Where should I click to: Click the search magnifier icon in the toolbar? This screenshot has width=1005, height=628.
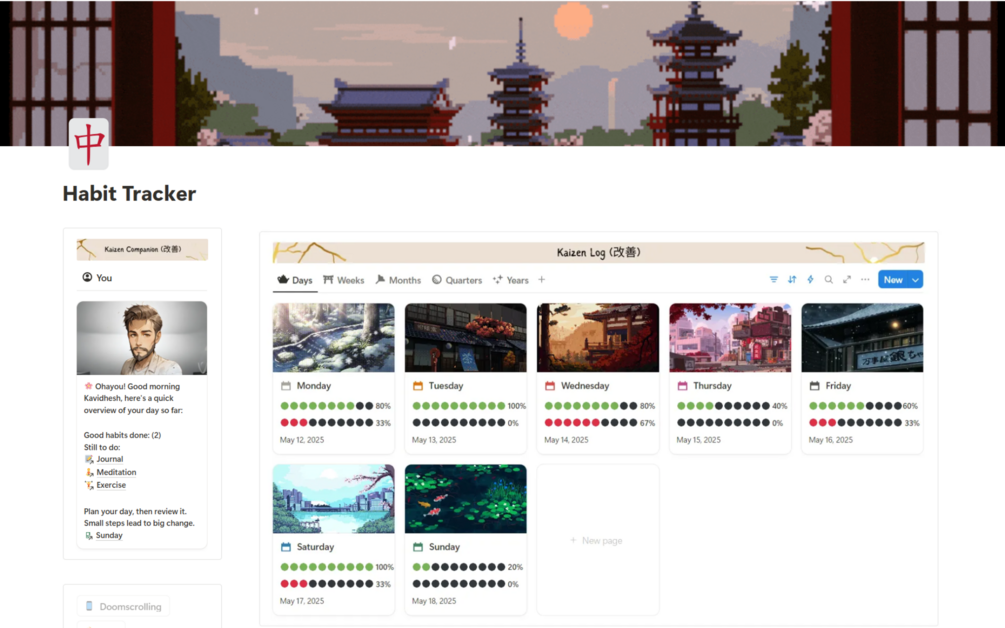click(x=829, y=279)
